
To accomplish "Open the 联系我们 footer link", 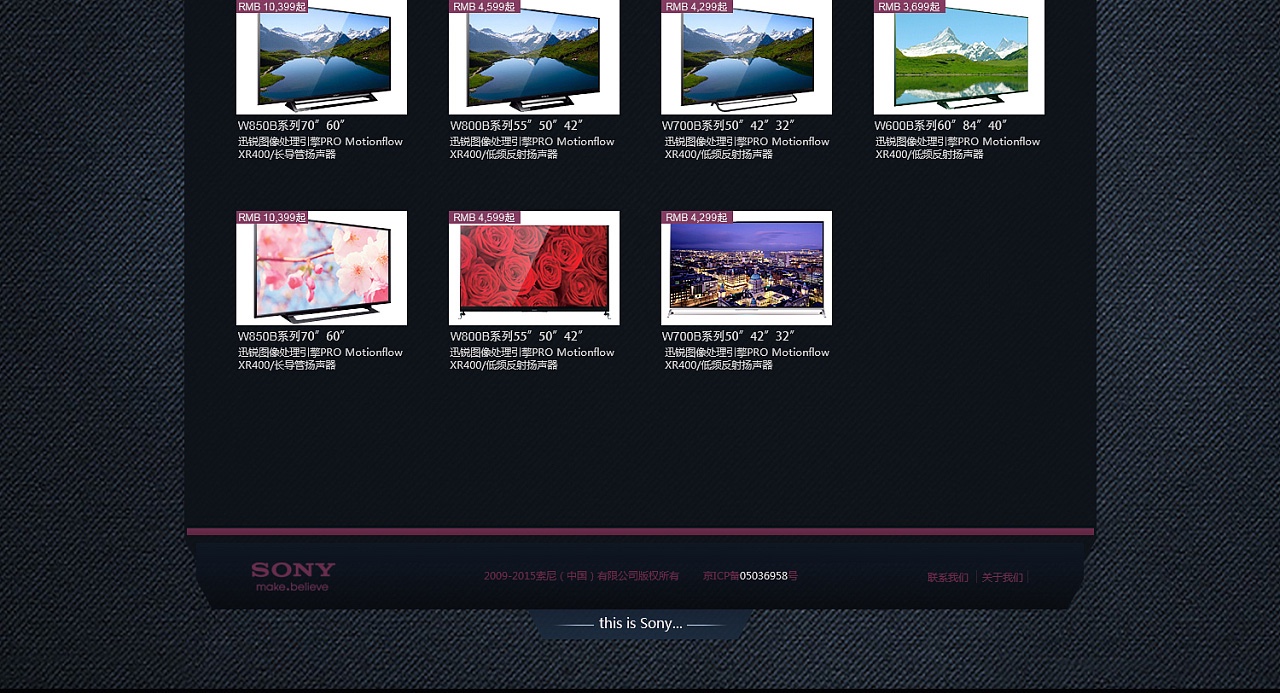I will point(948,577).
